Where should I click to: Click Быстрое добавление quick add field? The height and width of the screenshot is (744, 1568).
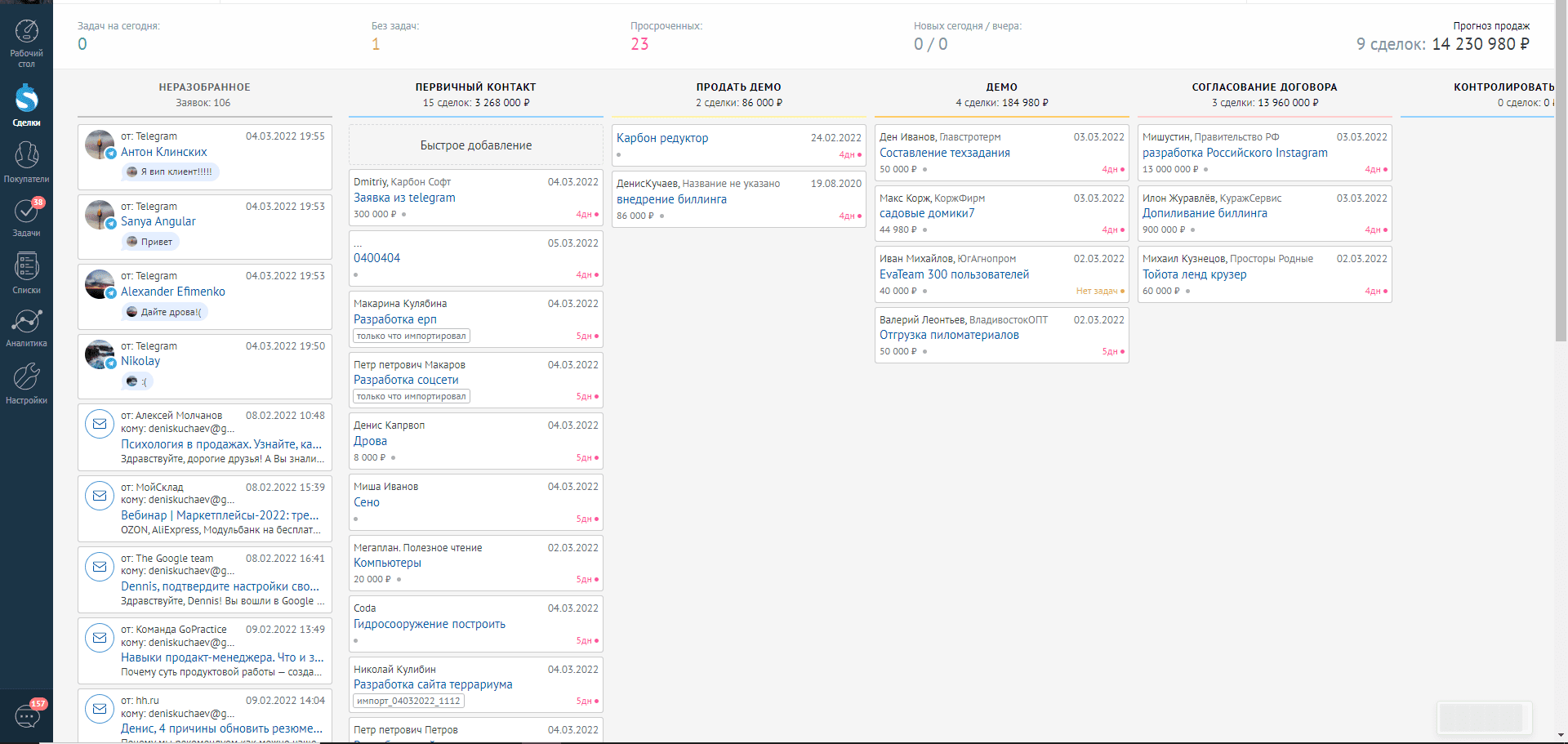pos(476,145)
